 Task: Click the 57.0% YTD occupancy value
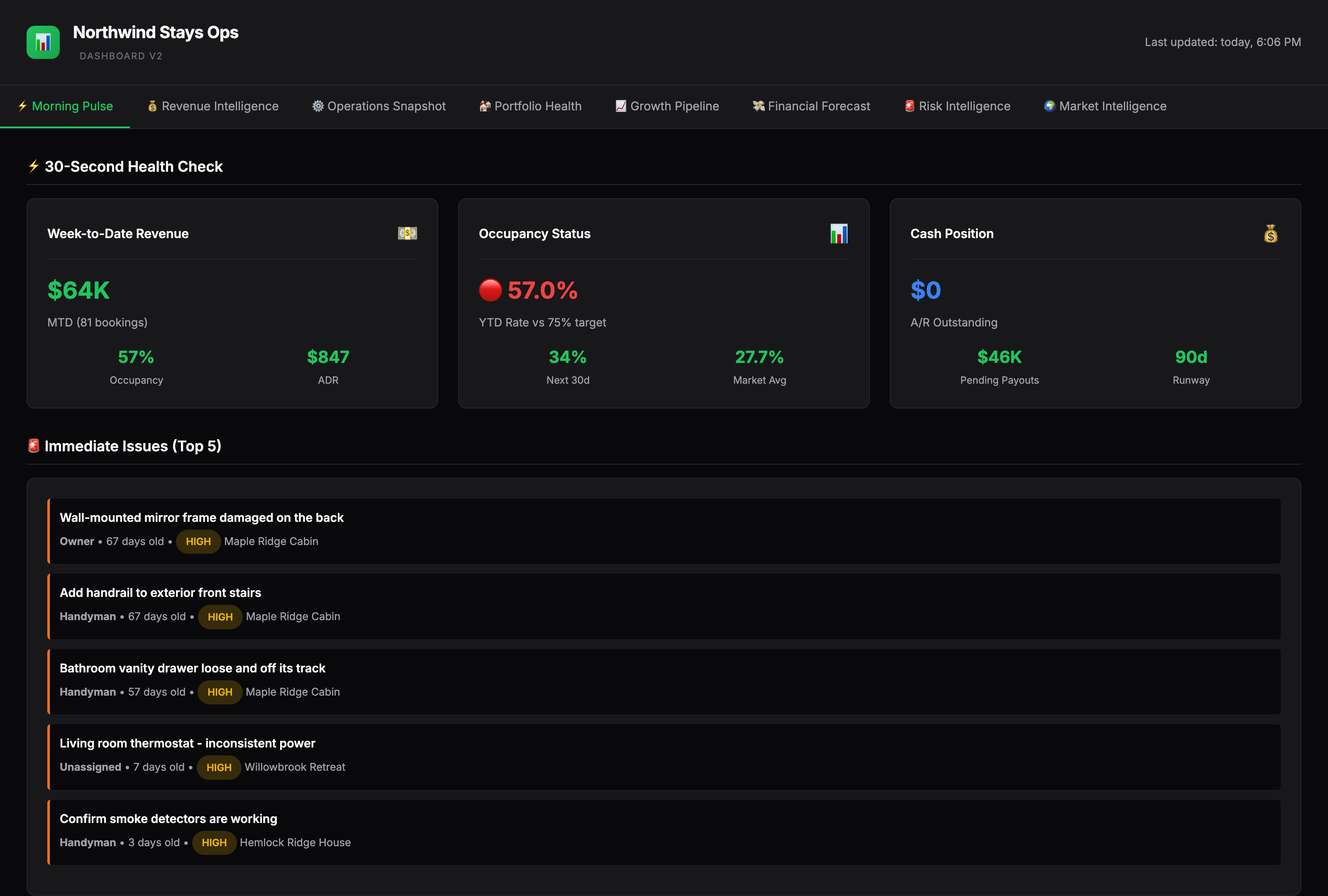pyautogui.click(x=542, y=290)
